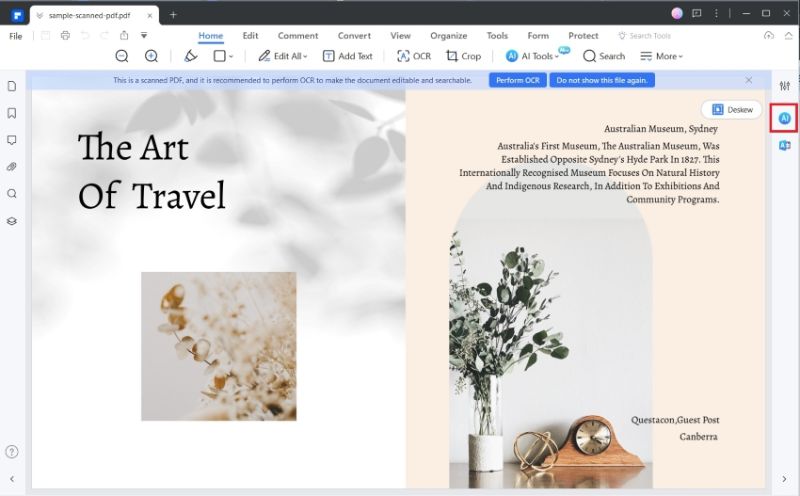Expand the More menu
The height and width of the screenshot is (496, 800).
(x=661, y=56)
